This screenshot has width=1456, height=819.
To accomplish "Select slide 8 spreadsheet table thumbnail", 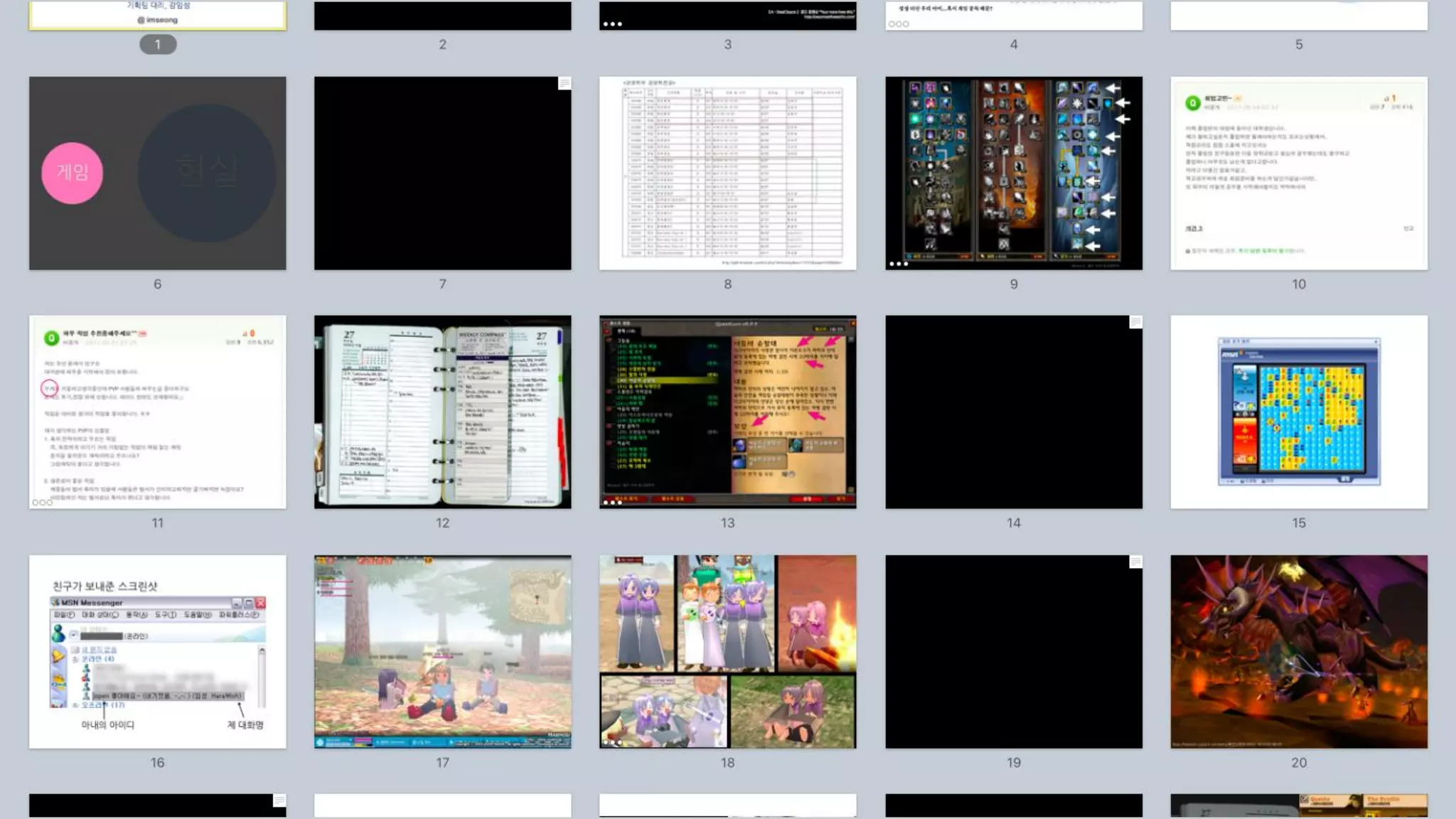I will coord(727,173).
